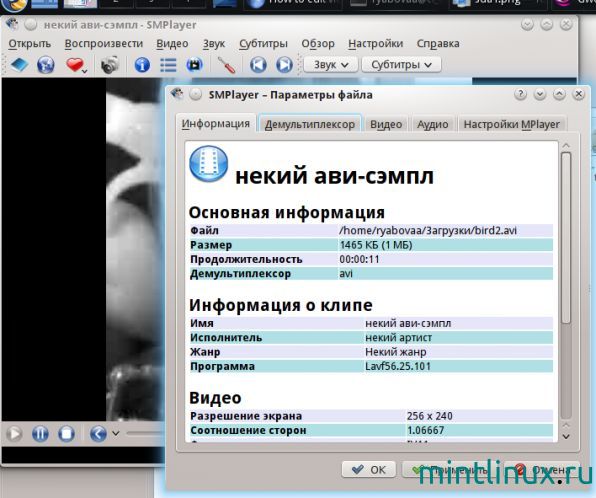
Task: Switch to the Демультиплексор tab
Action: [x=310, y=124]
